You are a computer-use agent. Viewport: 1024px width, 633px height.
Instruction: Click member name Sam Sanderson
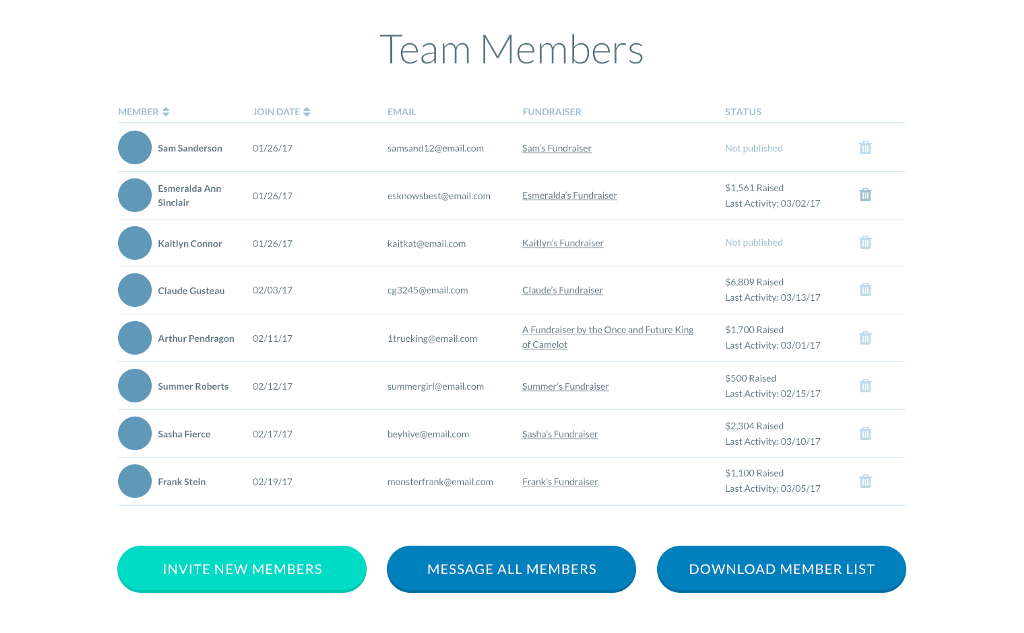pyautogui.click(x=190, y=148)
